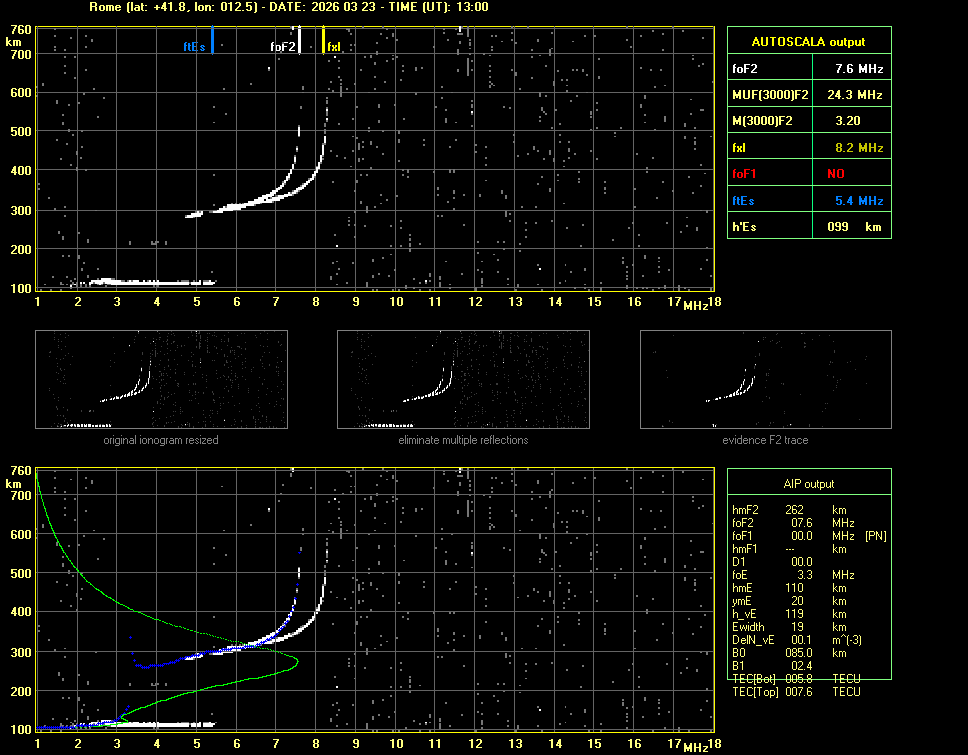Viewport: 968px width, 755px height.
Task: Open the evidence F2 trace thumbnail
Action: click(x=765, y=379)
